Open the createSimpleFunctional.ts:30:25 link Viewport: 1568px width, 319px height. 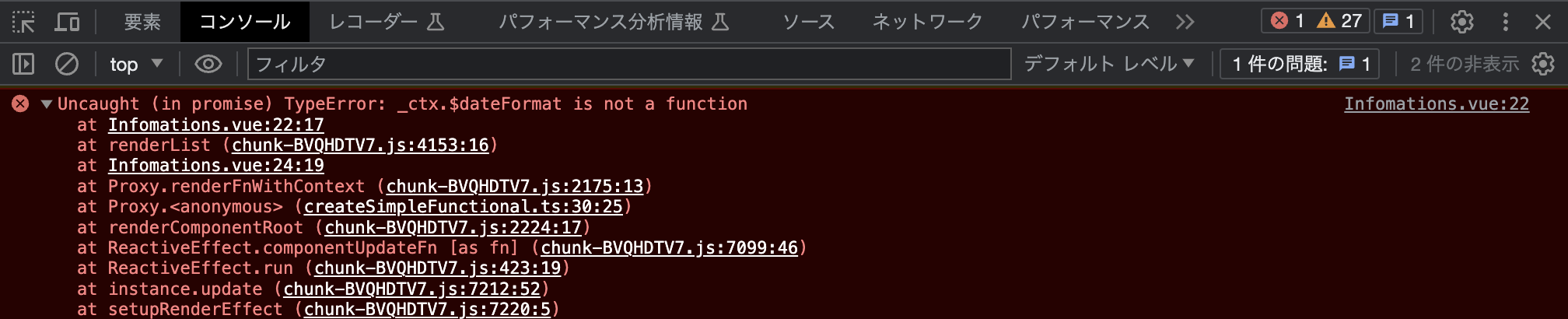click(464, 206)
